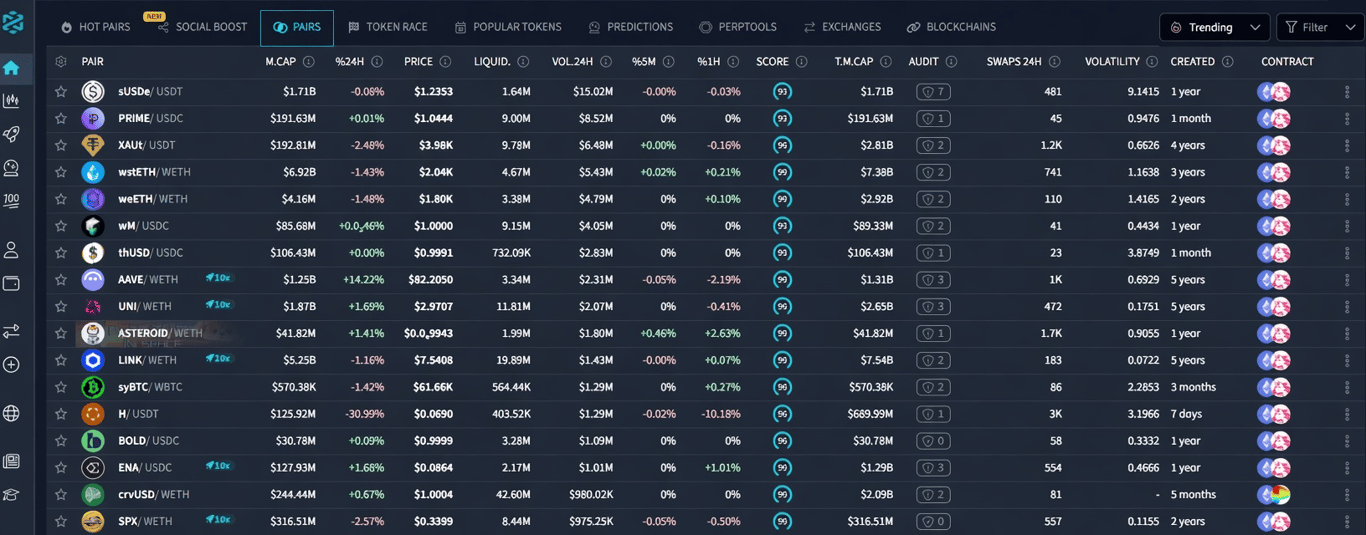Click the app logo at top left
The image size is (1366, 535).
click(x=12, y=24)
